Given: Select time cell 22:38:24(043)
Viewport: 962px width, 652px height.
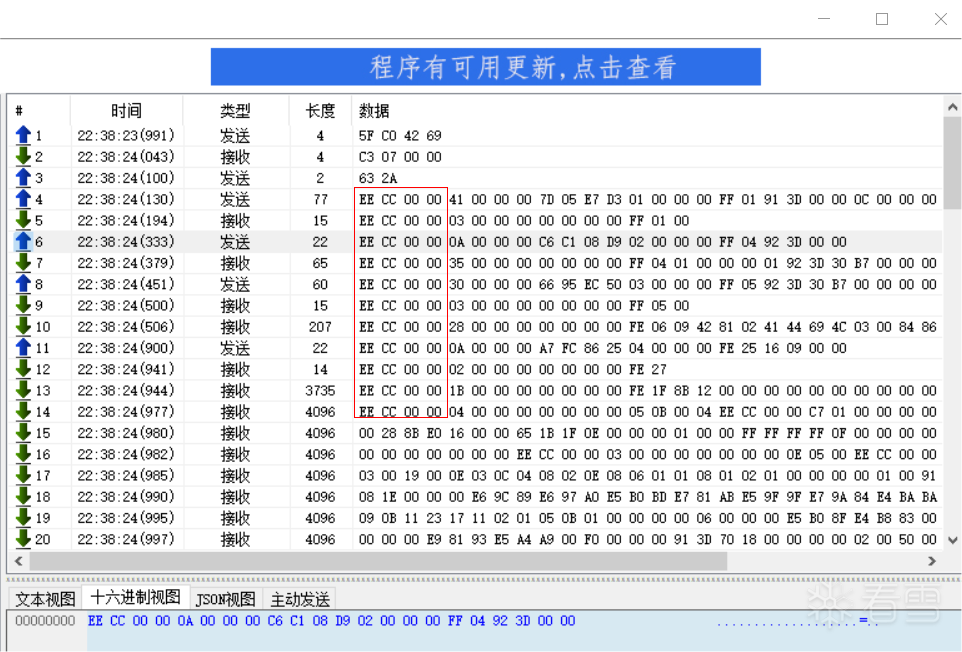Looking at the screenshot, I should pos(126,156).
